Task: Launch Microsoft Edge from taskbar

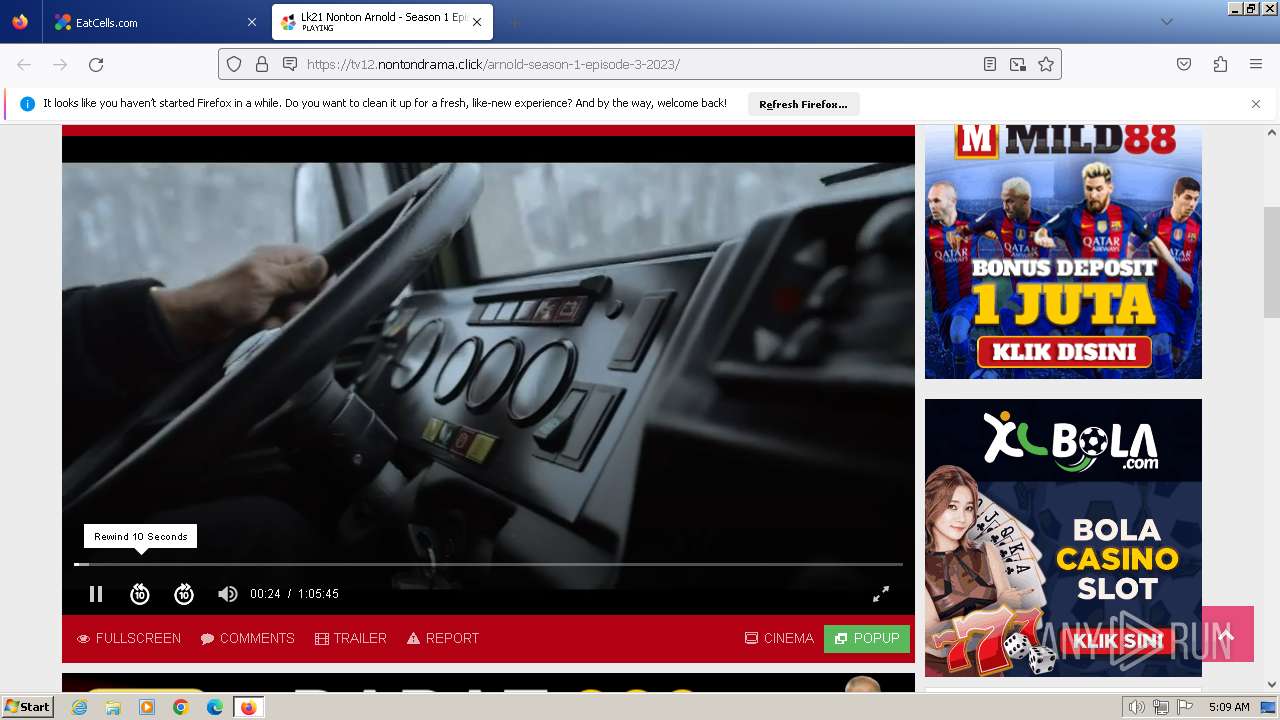Action: pos(215,707)
